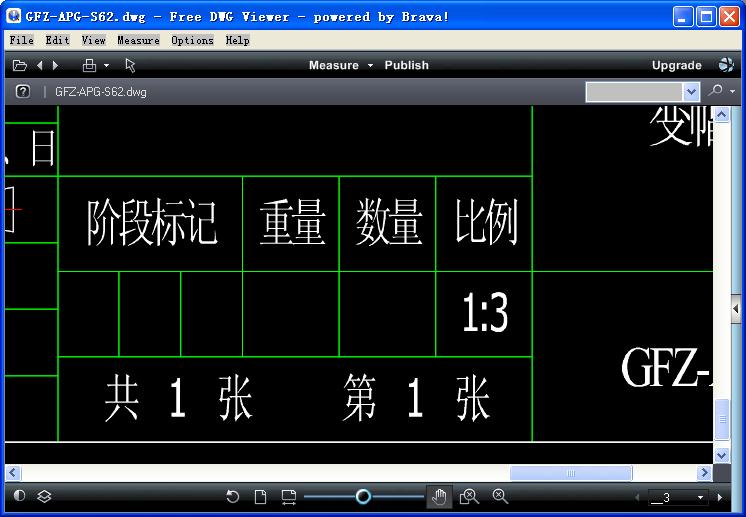Click the fit width icon

(288, 497)
